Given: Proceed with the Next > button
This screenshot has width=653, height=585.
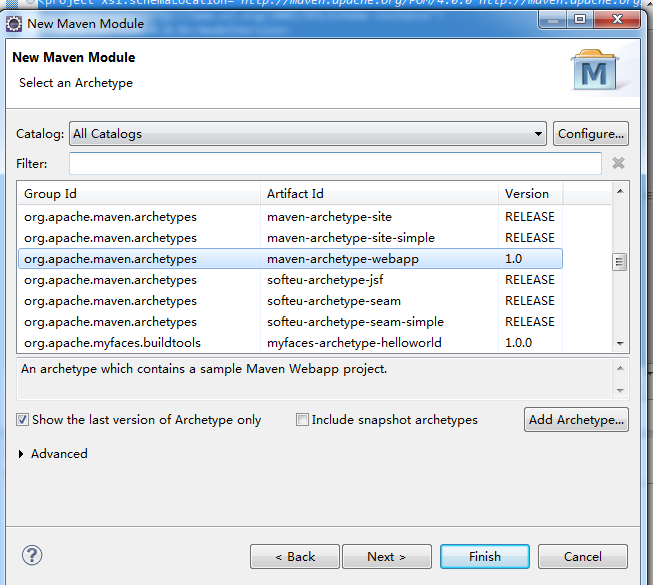Looking at the screenshot, I should click(387, 556).
